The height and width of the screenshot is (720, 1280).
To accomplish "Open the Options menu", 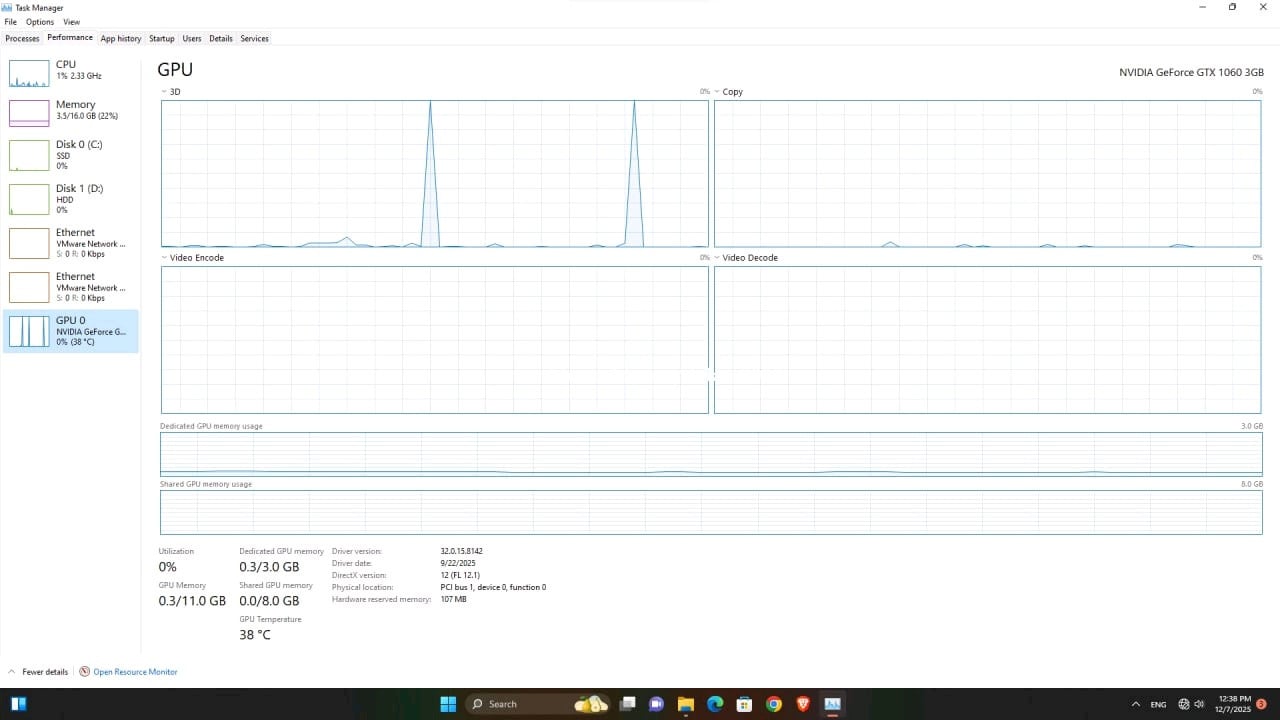I will click(40, 22).
